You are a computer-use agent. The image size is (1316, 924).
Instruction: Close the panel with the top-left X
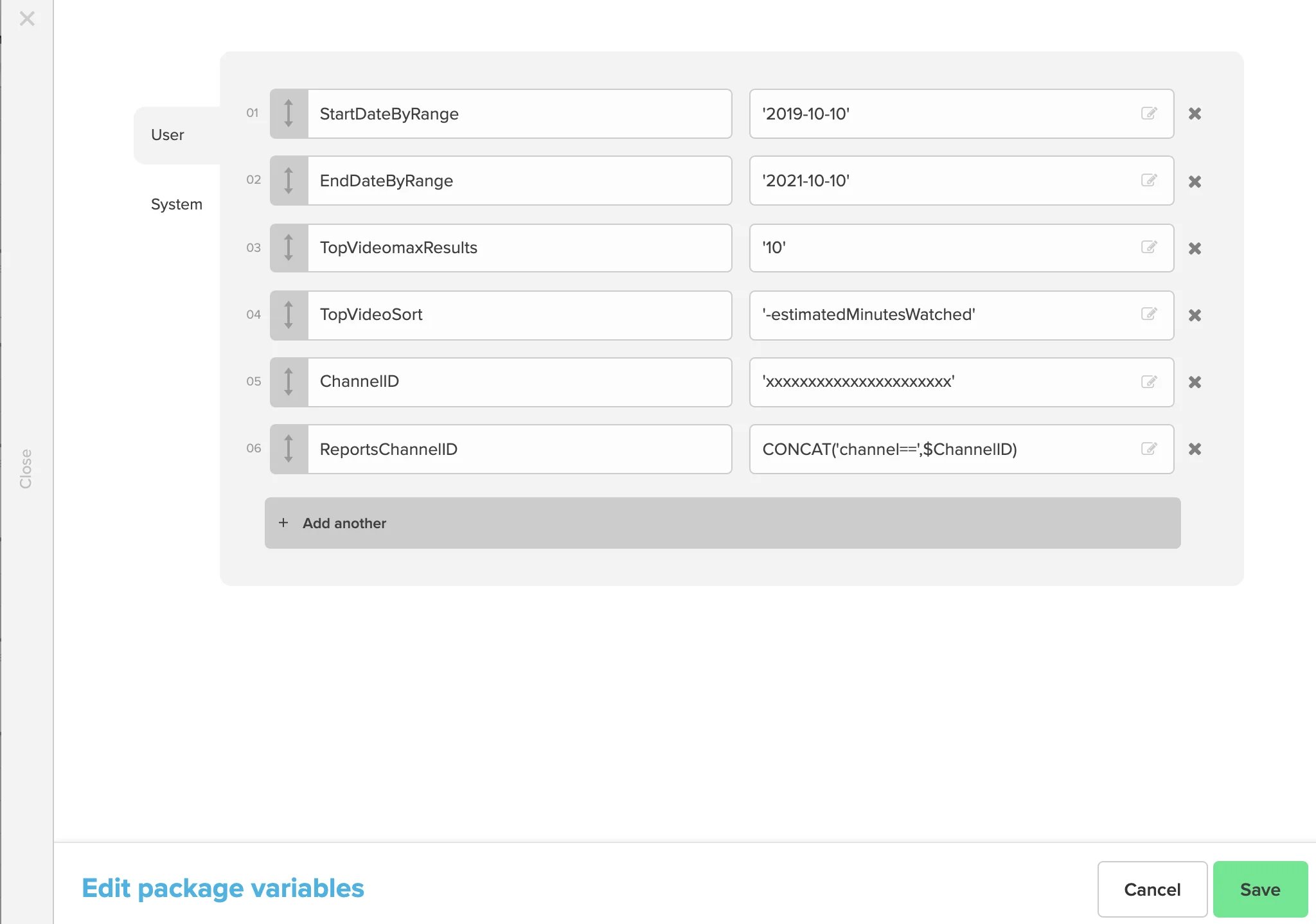click(27, 19)
